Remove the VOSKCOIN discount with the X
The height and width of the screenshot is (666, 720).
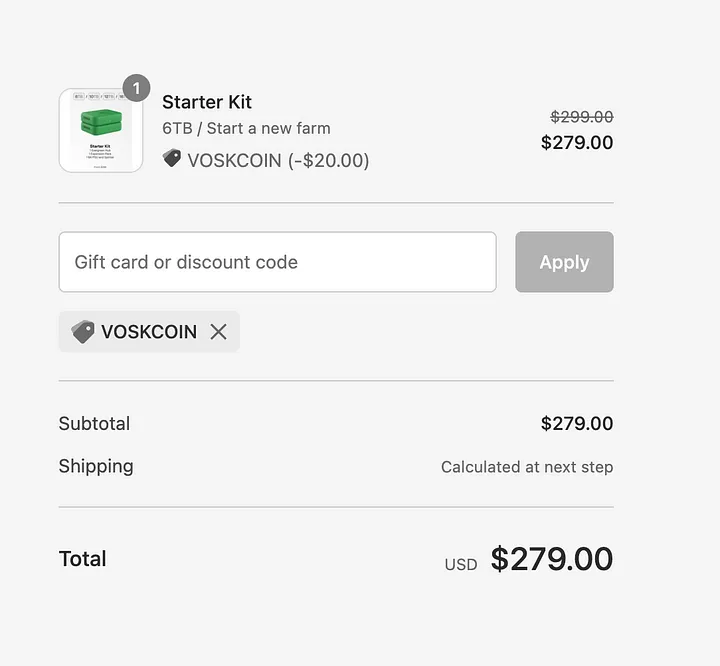coord(219,332)
